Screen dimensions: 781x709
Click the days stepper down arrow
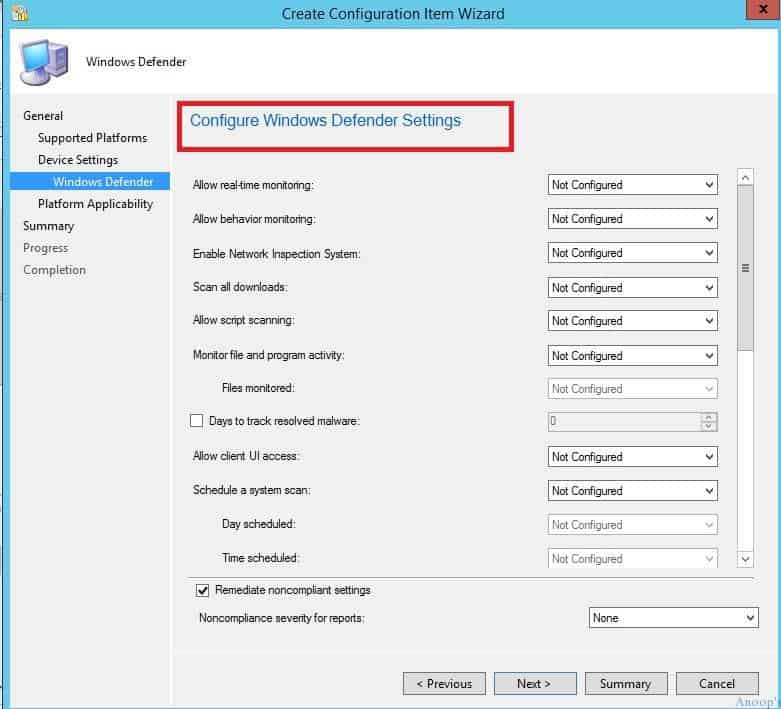tap(709, 426)
